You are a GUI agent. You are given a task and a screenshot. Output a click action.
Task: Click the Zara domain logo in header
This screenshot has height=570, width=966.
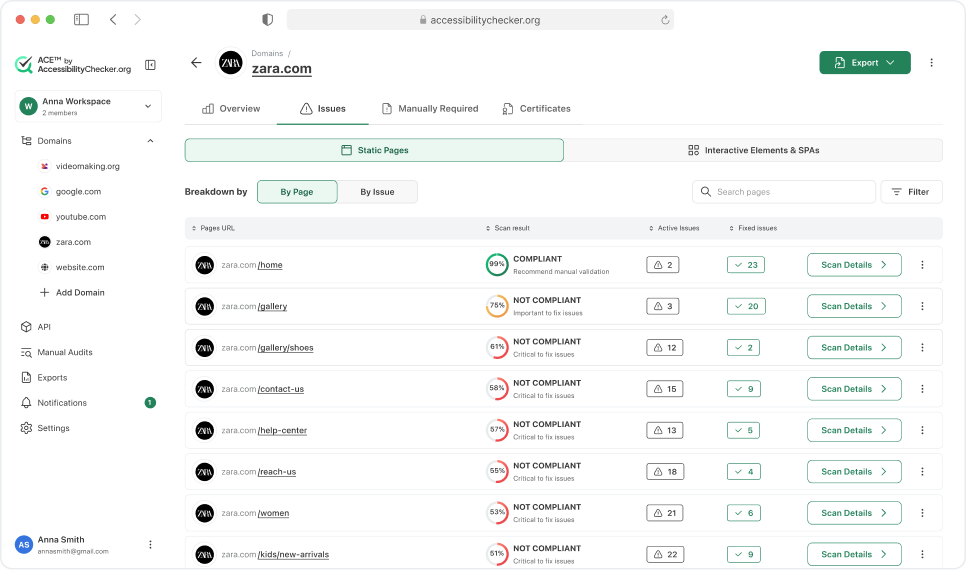(x=231, y=62)
